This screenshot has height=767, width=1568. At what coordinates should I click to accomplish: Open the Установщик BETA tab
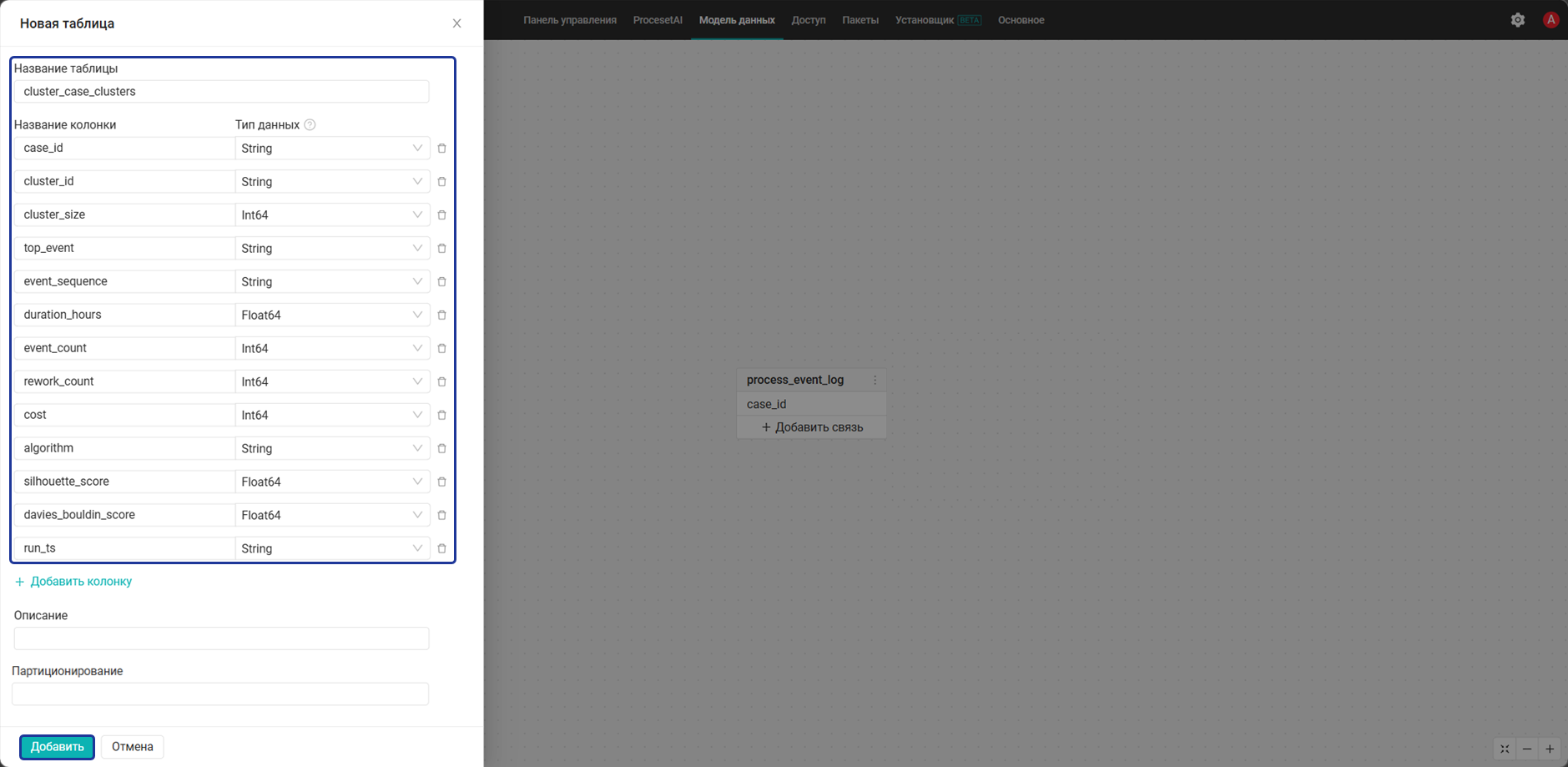[938, 20]
